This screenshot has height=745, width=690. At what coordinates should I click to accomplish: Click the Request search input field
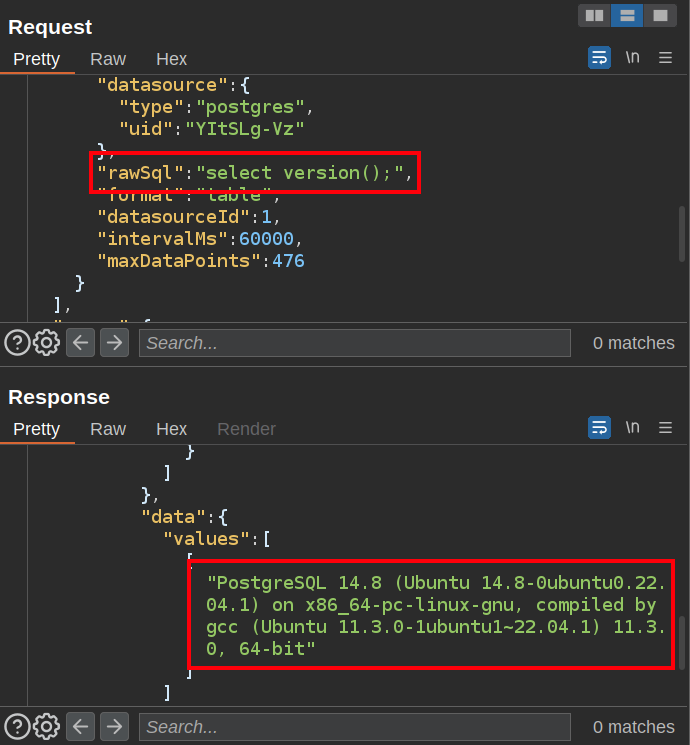[354, 343]
